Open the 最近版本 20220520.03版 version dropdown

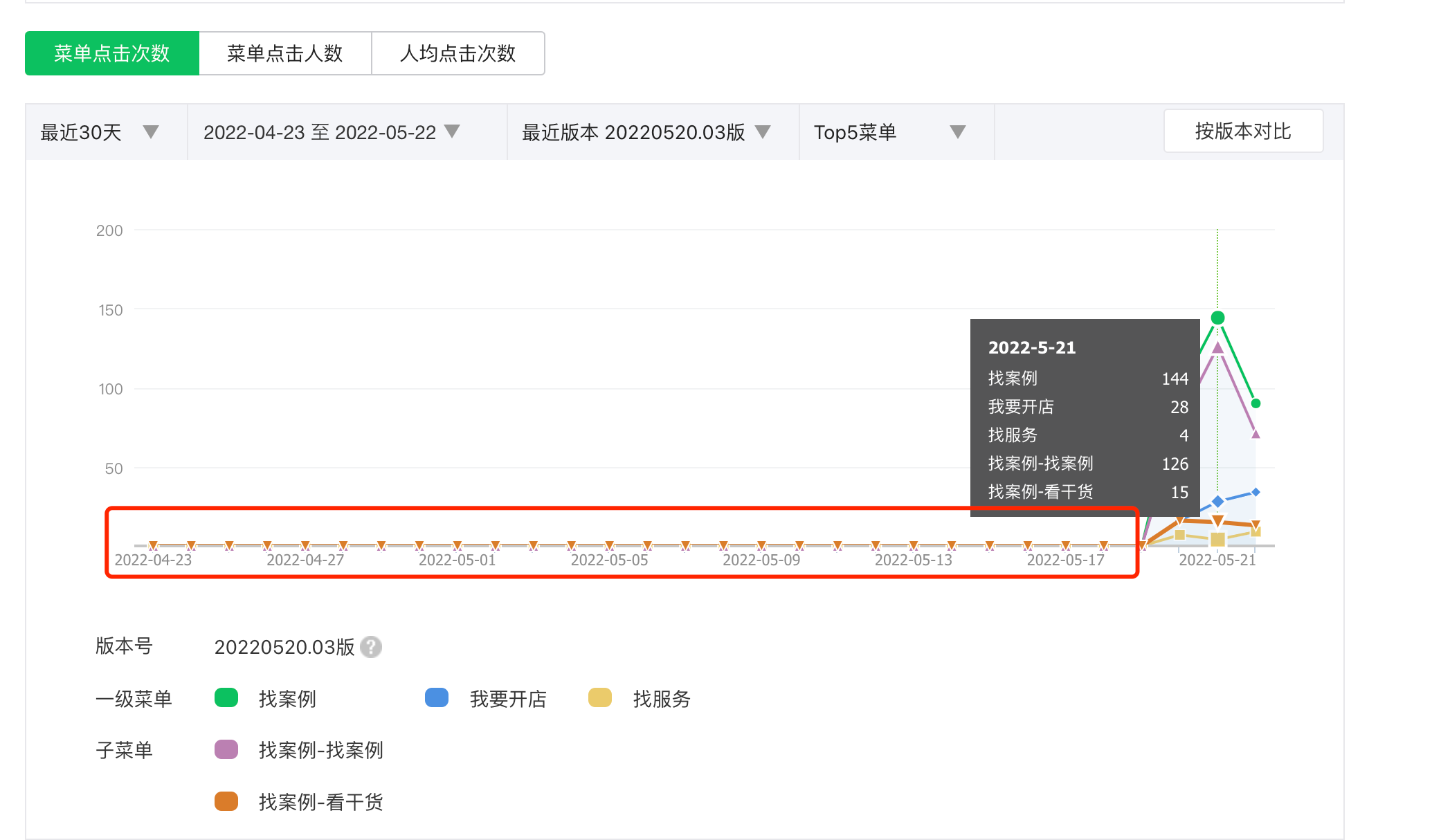coord(762,131)
